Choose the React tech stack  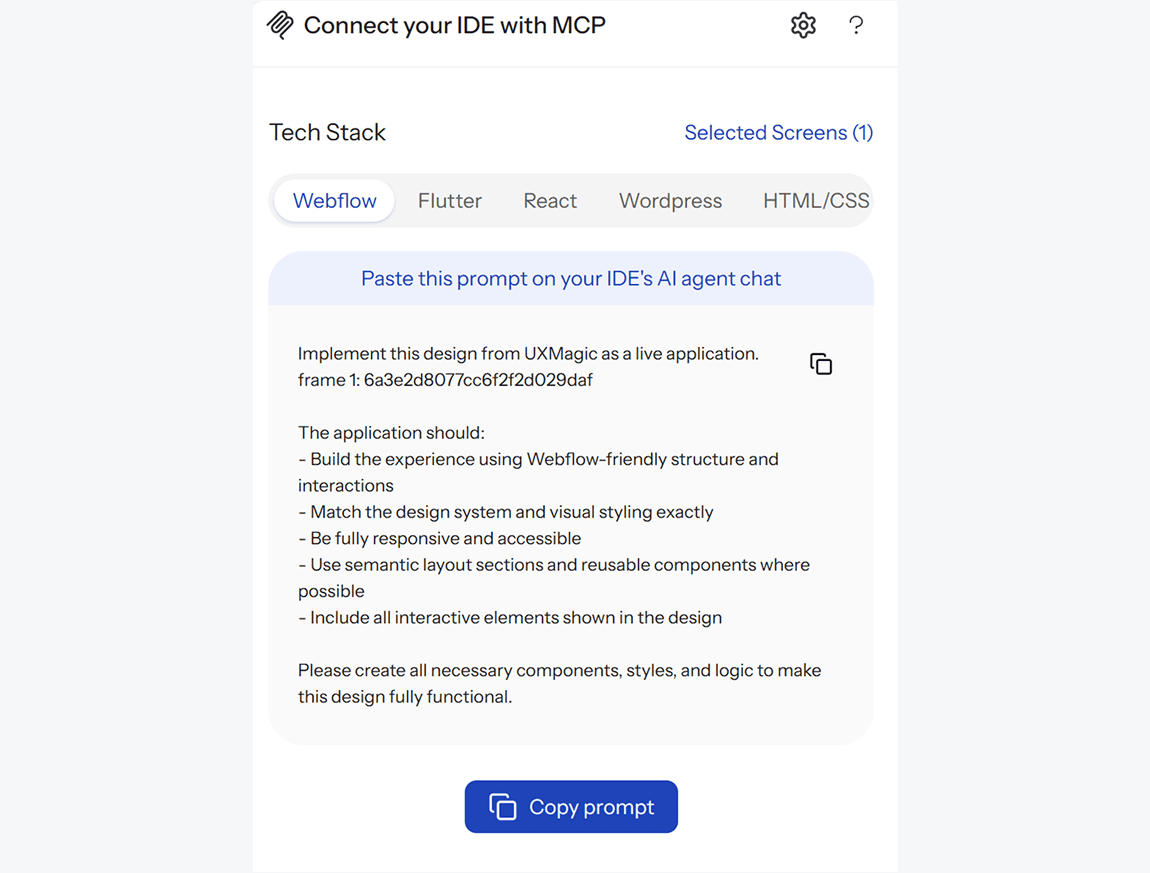[x=550, y=200]
